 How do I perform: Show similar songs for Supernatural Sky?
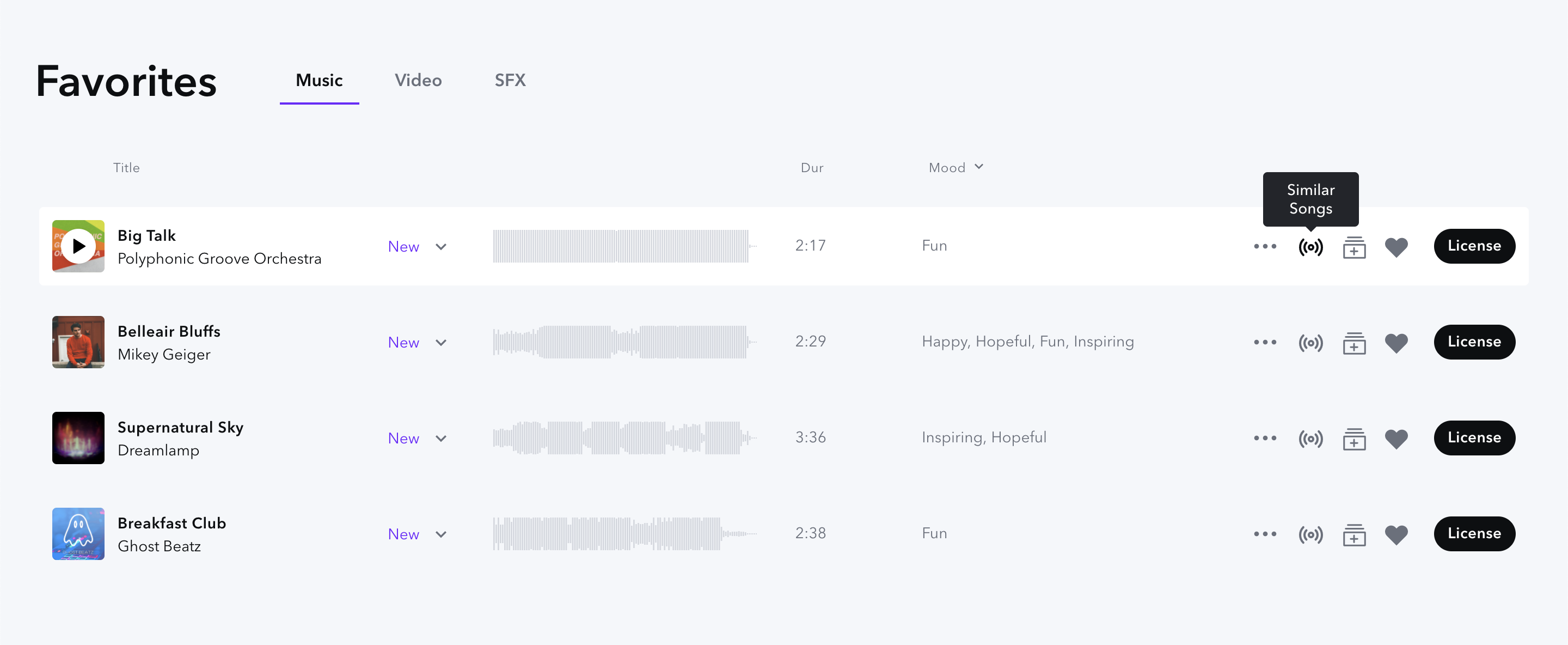tap(1310, 439)
